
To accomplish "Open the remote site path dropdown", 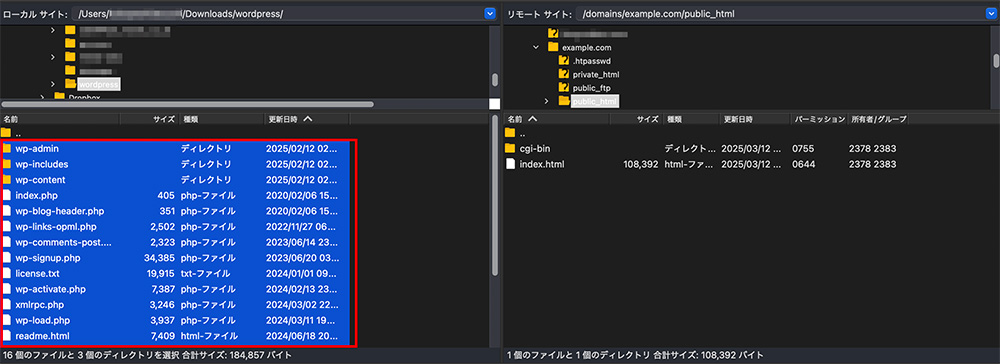I will click(992, 13).
